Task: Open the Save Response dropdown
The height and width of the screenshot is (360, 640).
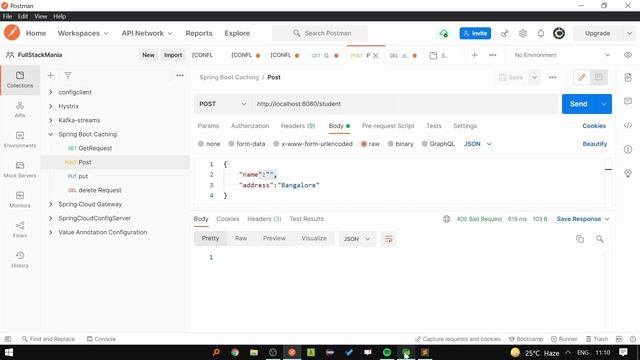Action: [582, 219]
